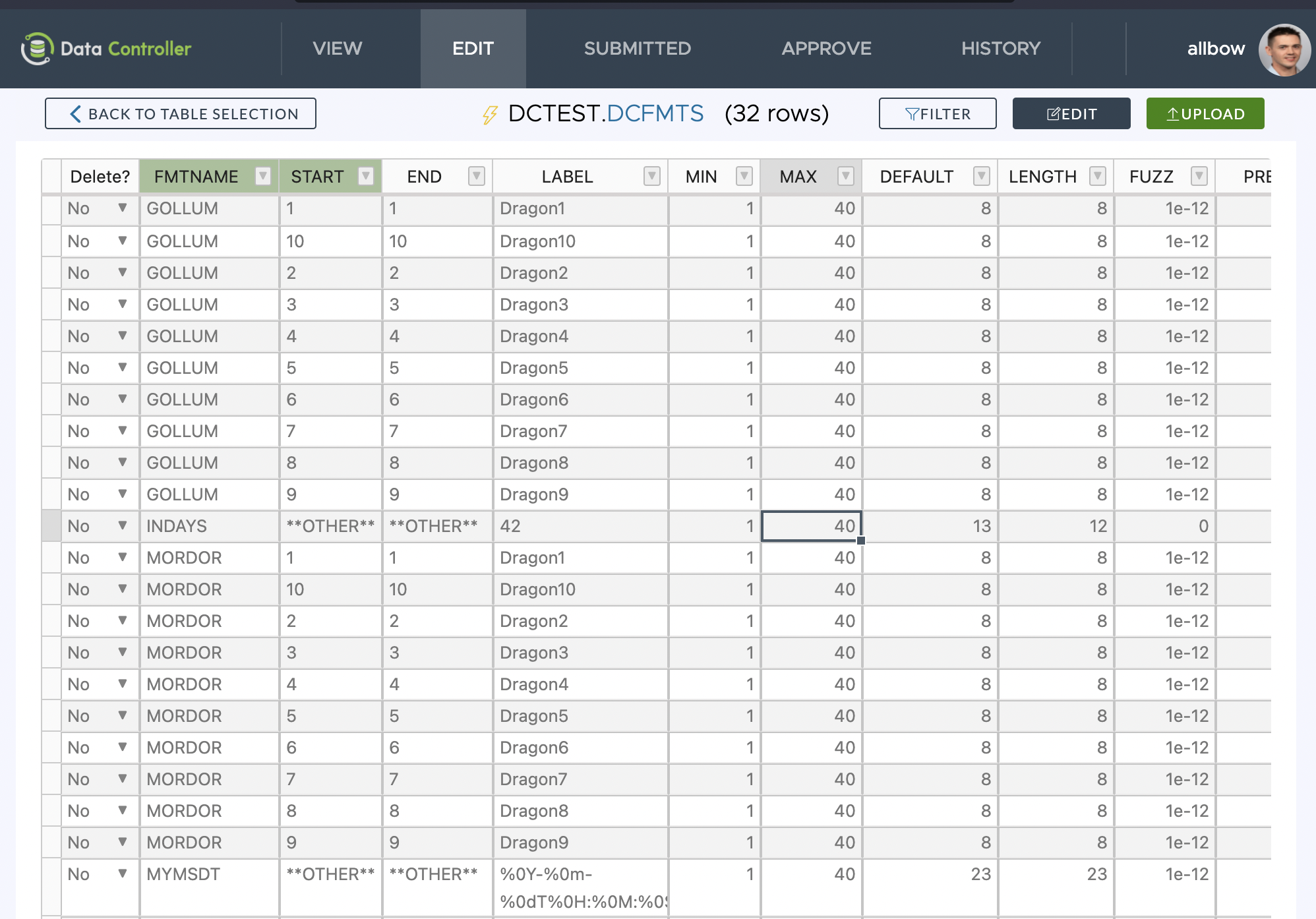The width and height of the screenshot is (1316, 919).
Task: Expand Delete dropdown for GOLLUM Dragon10 row
Action: (123, 241)
